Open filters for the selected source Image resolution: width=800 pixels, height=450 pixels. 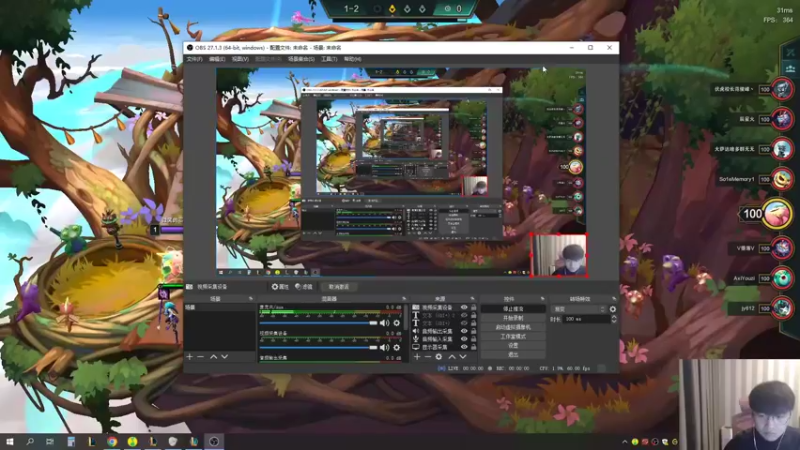[x=304, y=287]
